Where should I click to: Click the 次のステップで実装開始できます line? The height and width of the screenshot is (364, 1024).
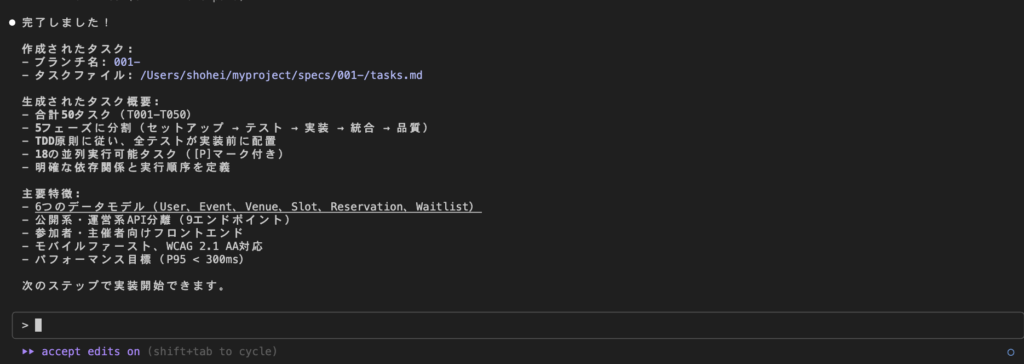coord(124,286)
